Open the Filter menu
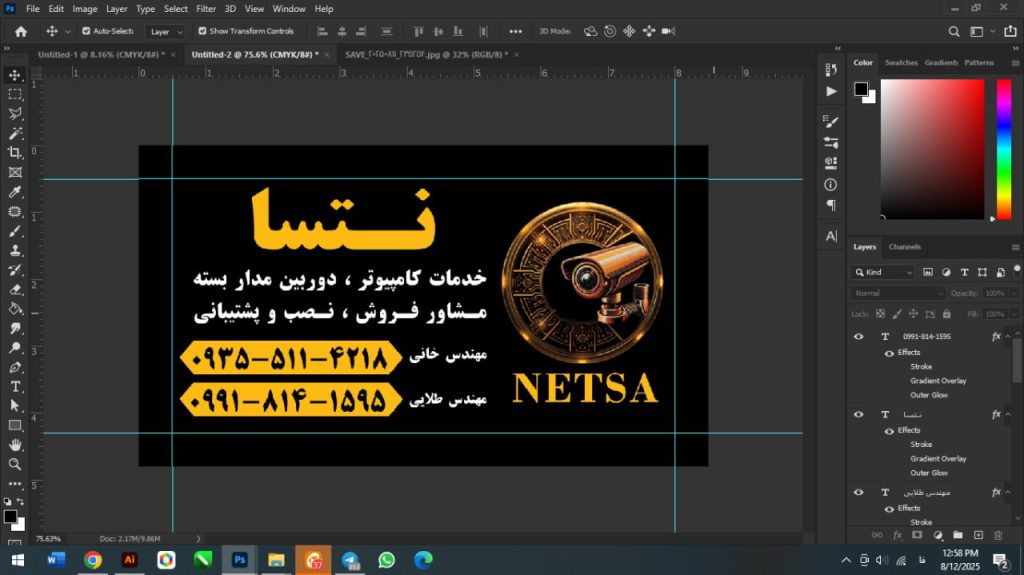Image resolution: width=1024 pixels, height=575 pixels. 206,8
